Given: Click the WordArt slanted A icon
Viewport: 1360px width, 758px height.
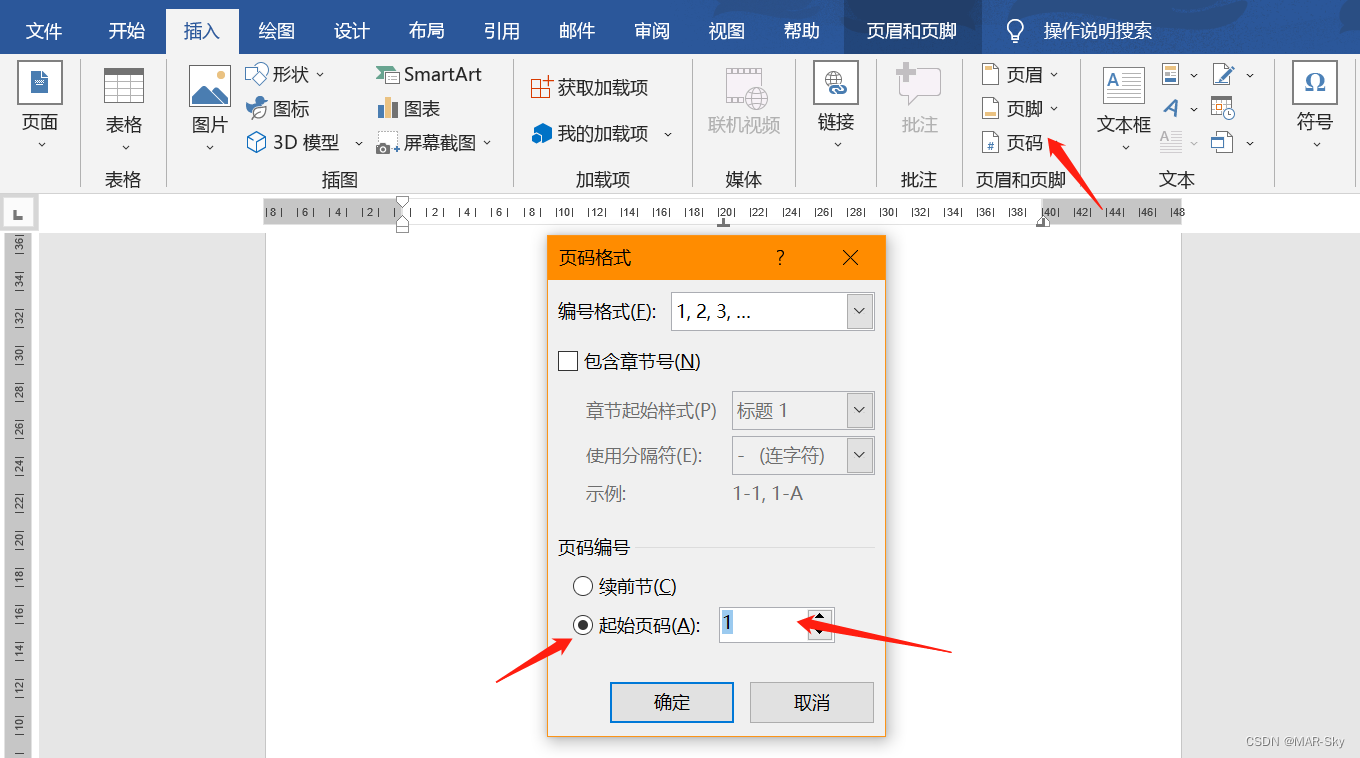Looking at the screenshot, I should [x=1171, y=108].
